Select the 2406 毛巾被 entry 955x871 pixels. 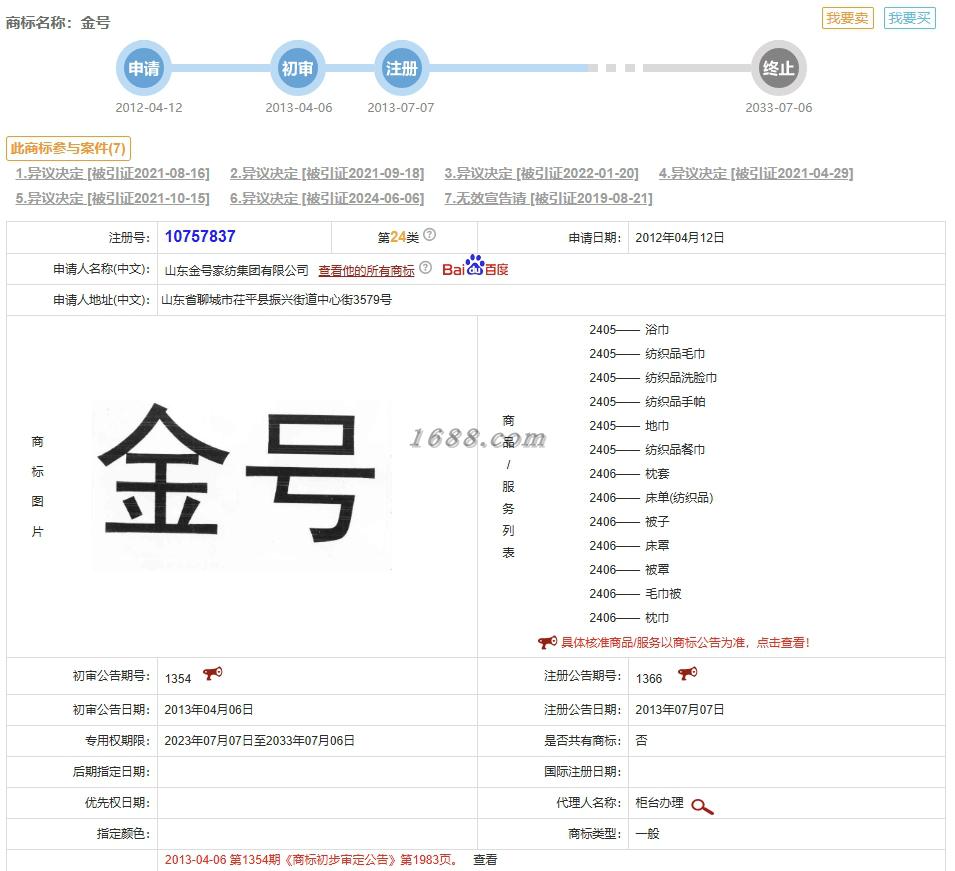[635, 593]
